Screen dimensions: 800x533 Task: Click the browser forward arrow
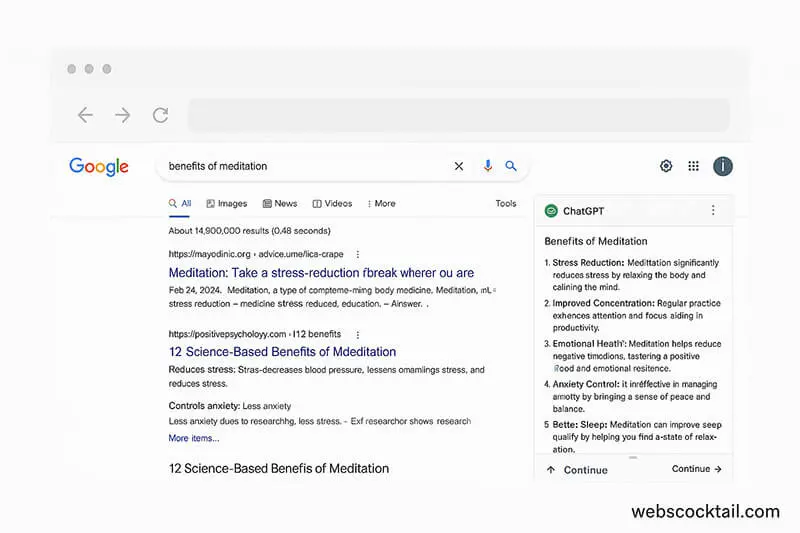122,115
